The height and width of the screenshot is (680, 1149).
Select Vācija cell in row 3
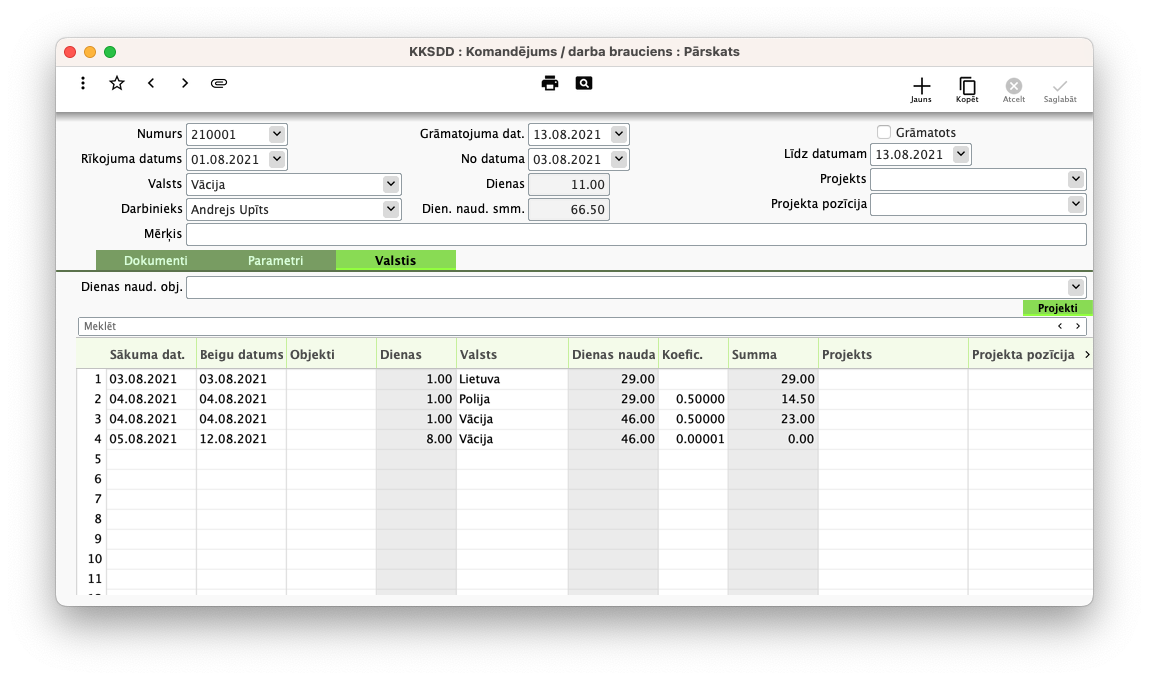tap(511, 419)
